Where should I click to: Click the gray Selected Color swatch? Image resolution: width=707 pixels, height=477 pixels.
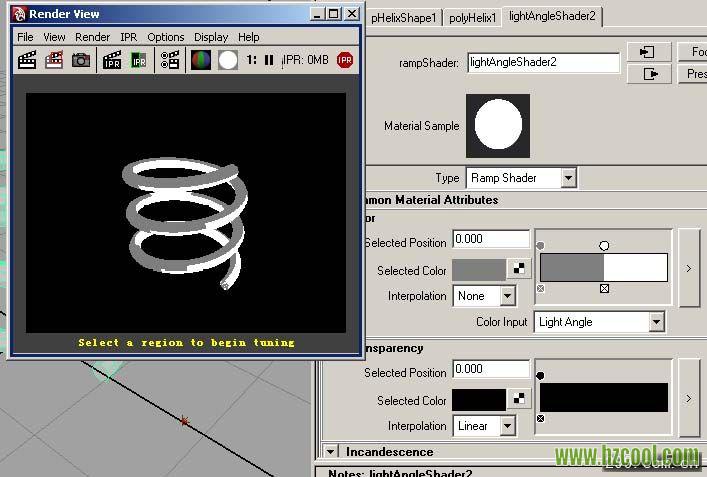pos(479,270)
